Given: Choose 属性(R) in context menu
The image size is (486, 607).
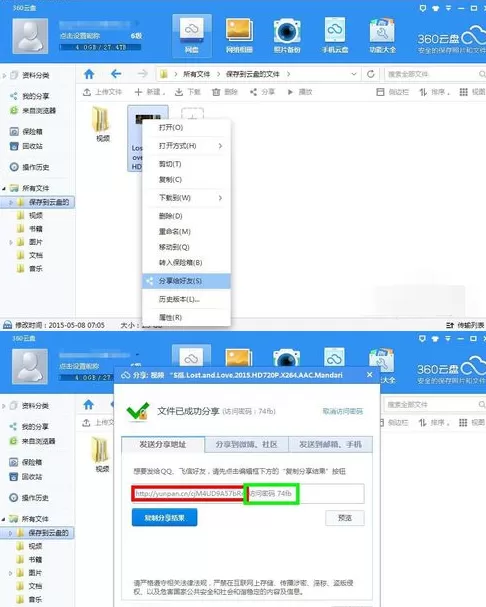Looking at the screenshot, I should coord(187,317).
